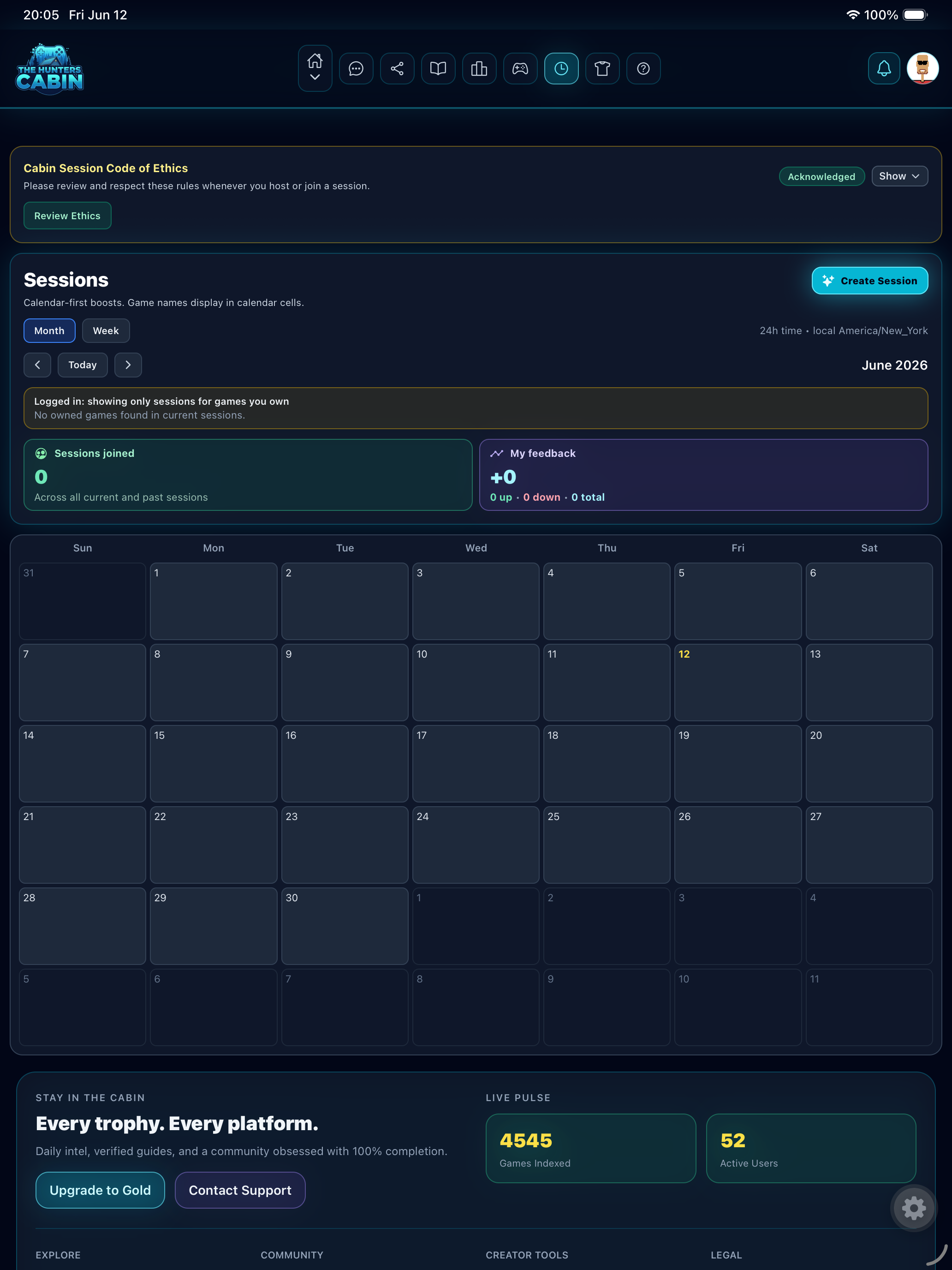Select June 25 calendar cell
Image resolution: width=952 pixels, height=1270 pixels.
607,845
